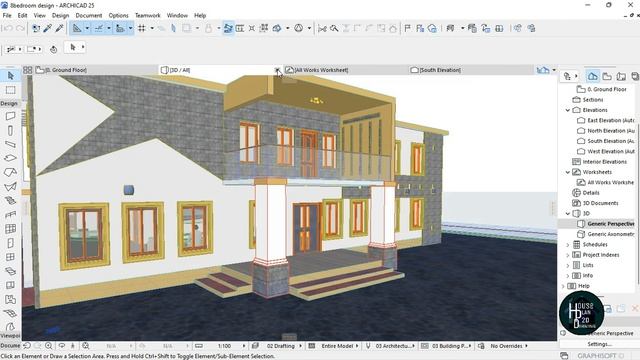Select the Zone tool in toolbox
Image resolution: width=640 pixels, height=360 pixels.
(11, 299)
